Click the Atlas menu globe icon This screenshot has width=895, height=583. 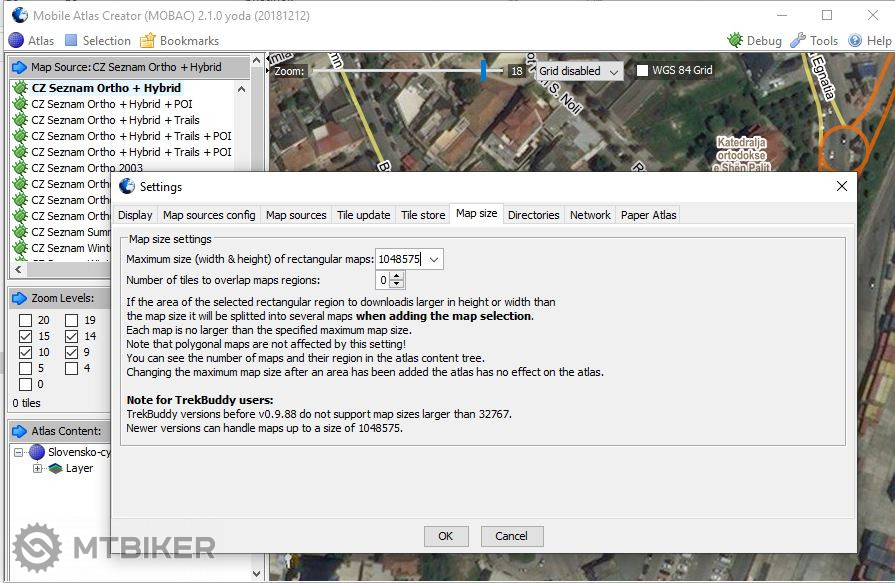(x=16, y=41)
